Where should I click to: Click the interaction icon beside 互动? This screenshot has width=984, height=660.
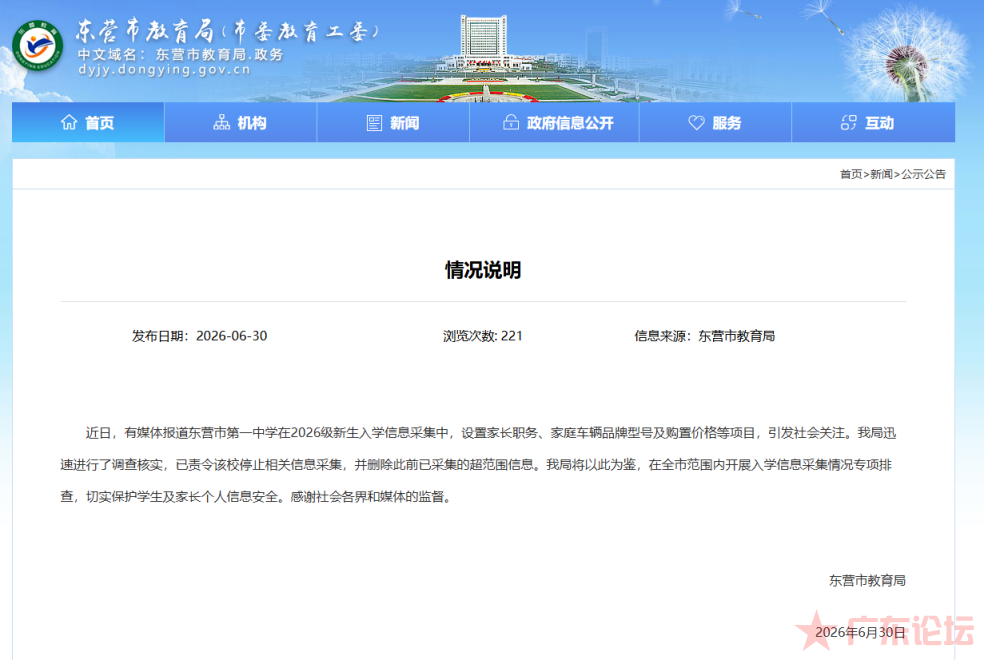[x=848, y=123]
